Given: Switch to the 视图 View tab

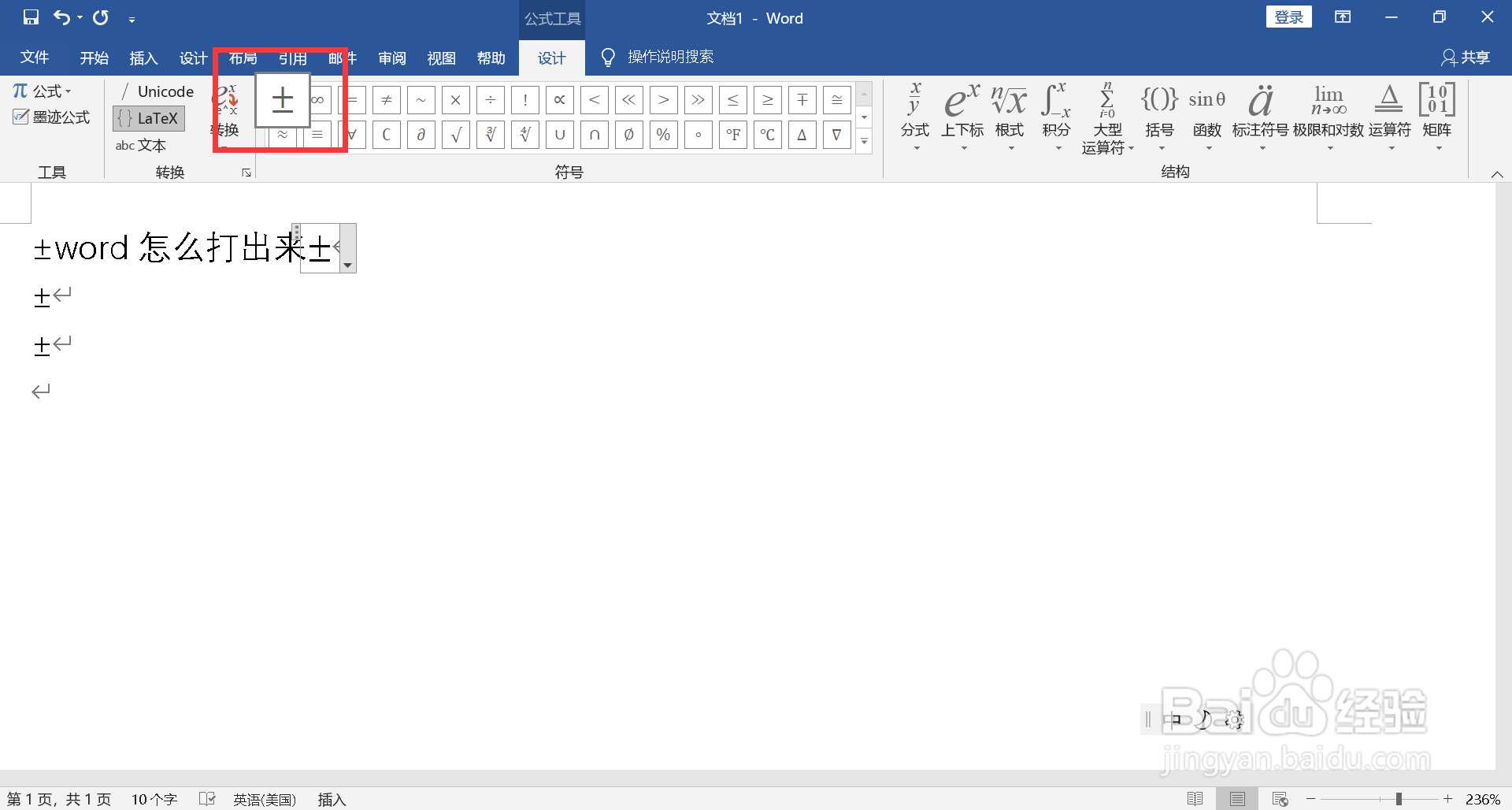Looking at the screenshot, I should coord(442,58).
